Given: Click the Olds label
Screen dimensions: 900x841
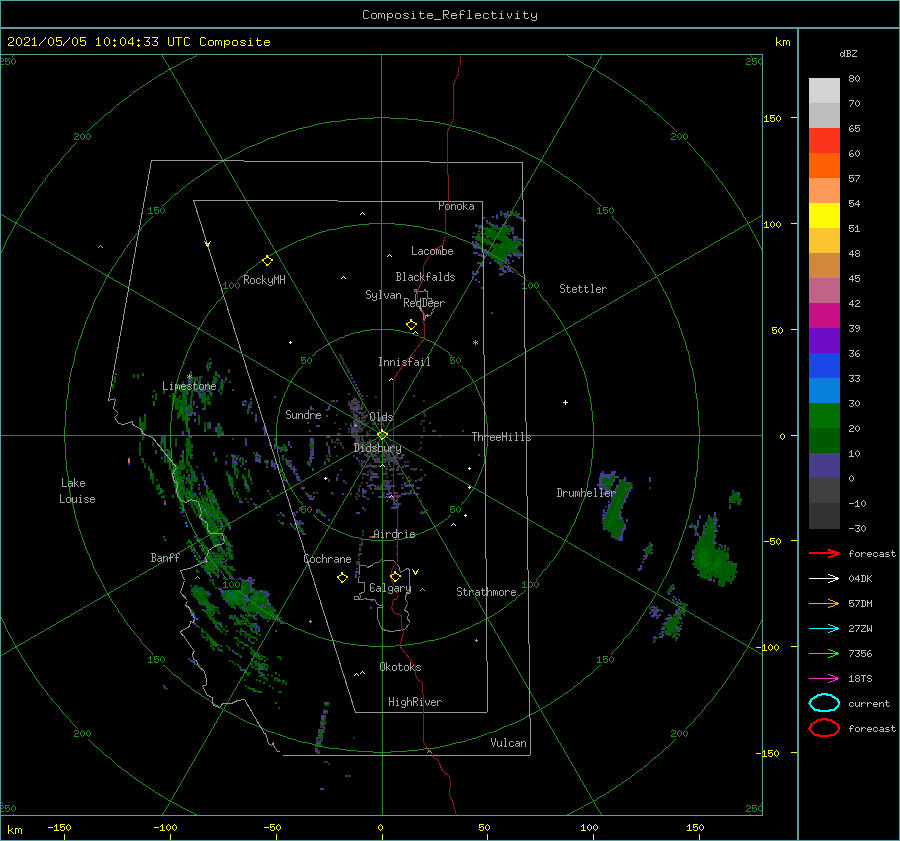Looking at the screenshot, I should (381, 417).
